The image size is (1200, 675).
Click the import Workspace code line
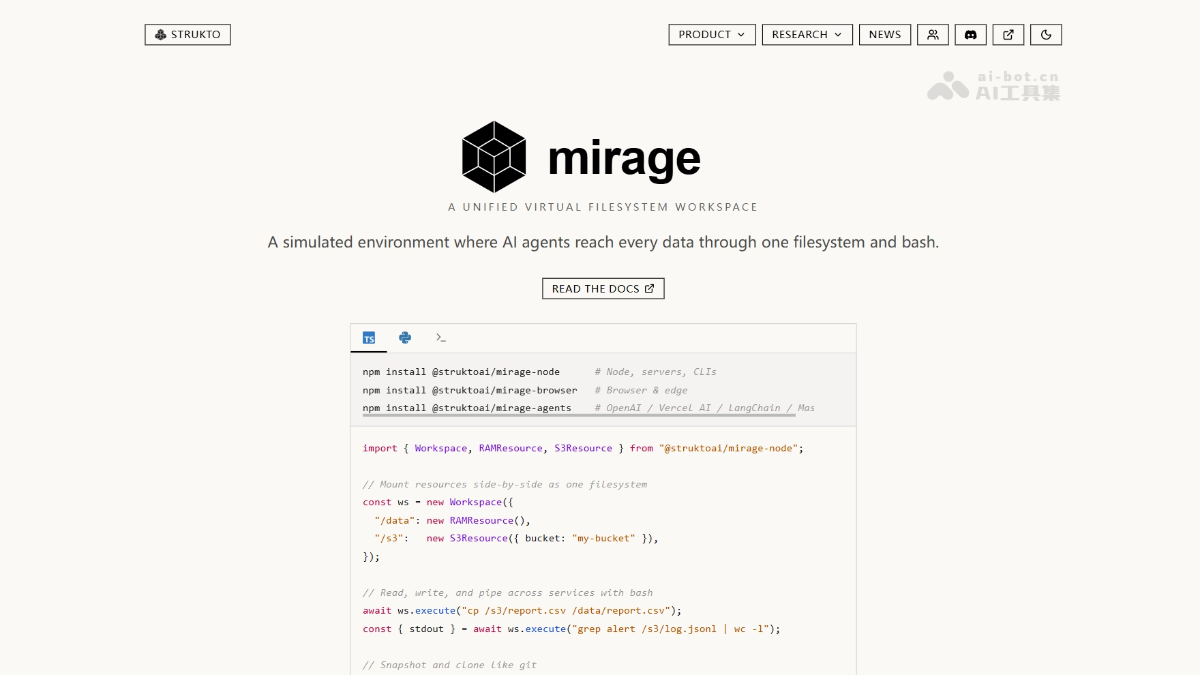(x=583, y=448)
